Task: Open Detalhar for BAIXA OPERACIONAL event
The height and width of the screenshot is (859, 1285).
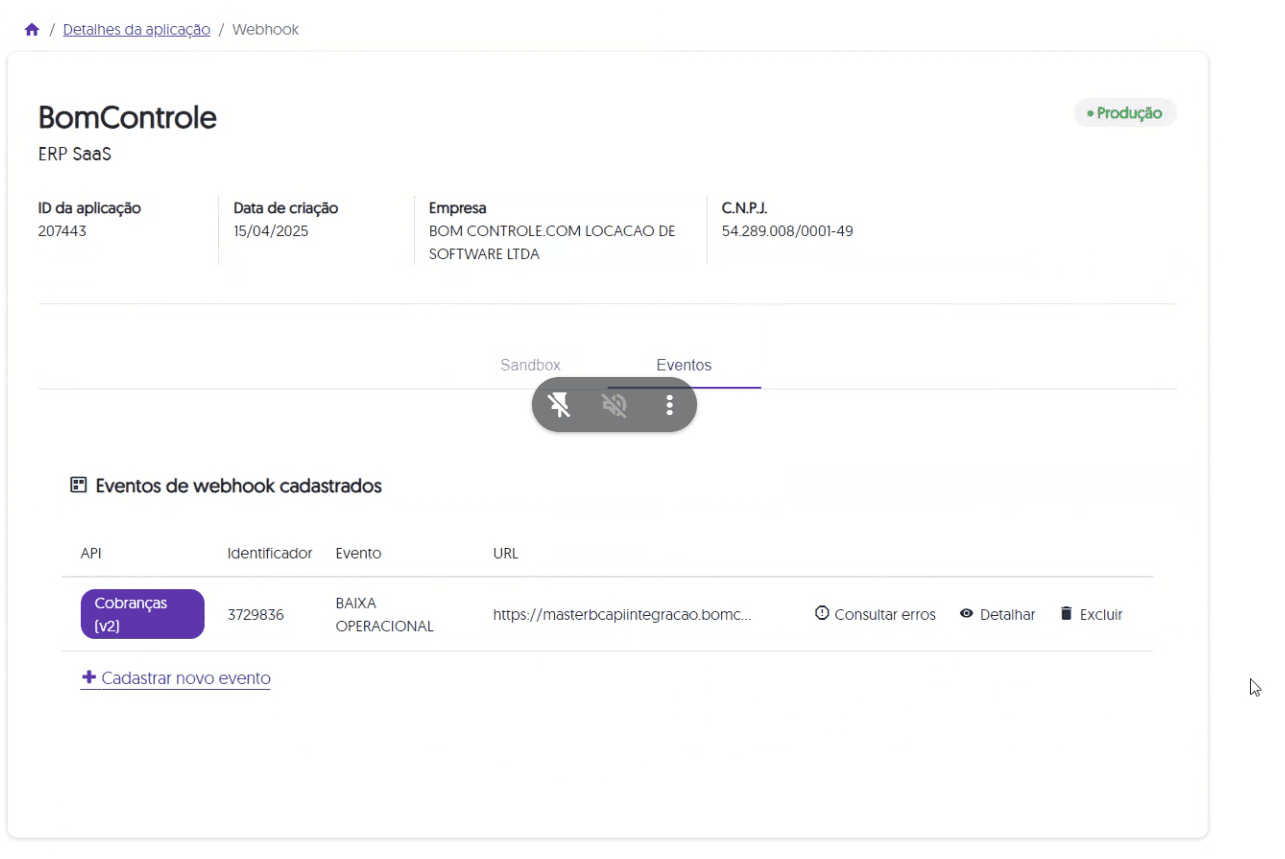Action: click(997, 614)
